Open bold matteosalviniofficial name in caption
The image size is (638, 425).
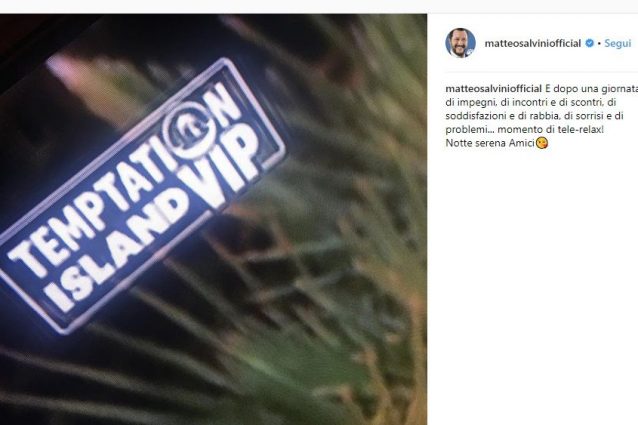pyautogui.click(x=494, y=89)
